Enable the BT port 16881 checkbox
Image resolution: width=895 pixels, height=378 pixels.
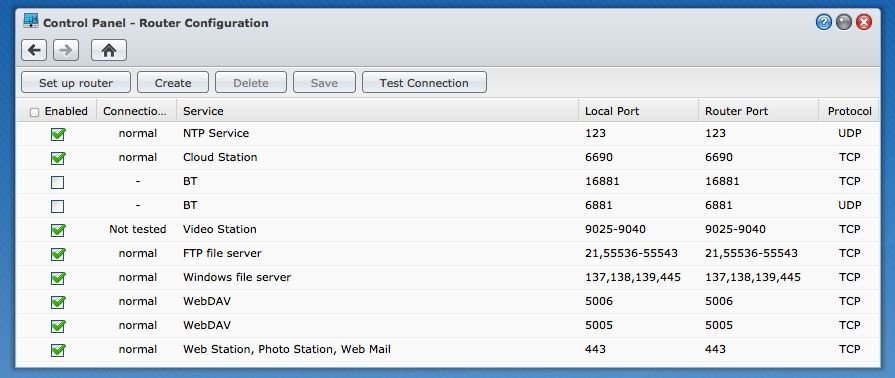pos(58,182)
